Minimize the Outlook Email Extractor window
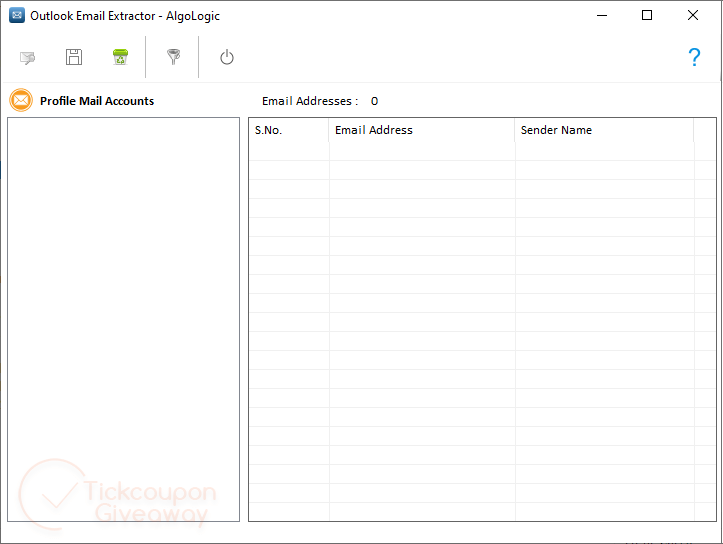This screenshot has width=723, height=544. [x=602, y=15]
